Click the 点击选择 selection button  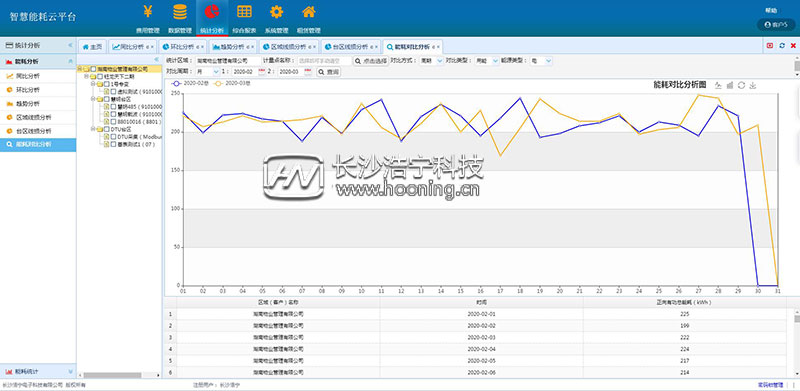tap(371, 61)
